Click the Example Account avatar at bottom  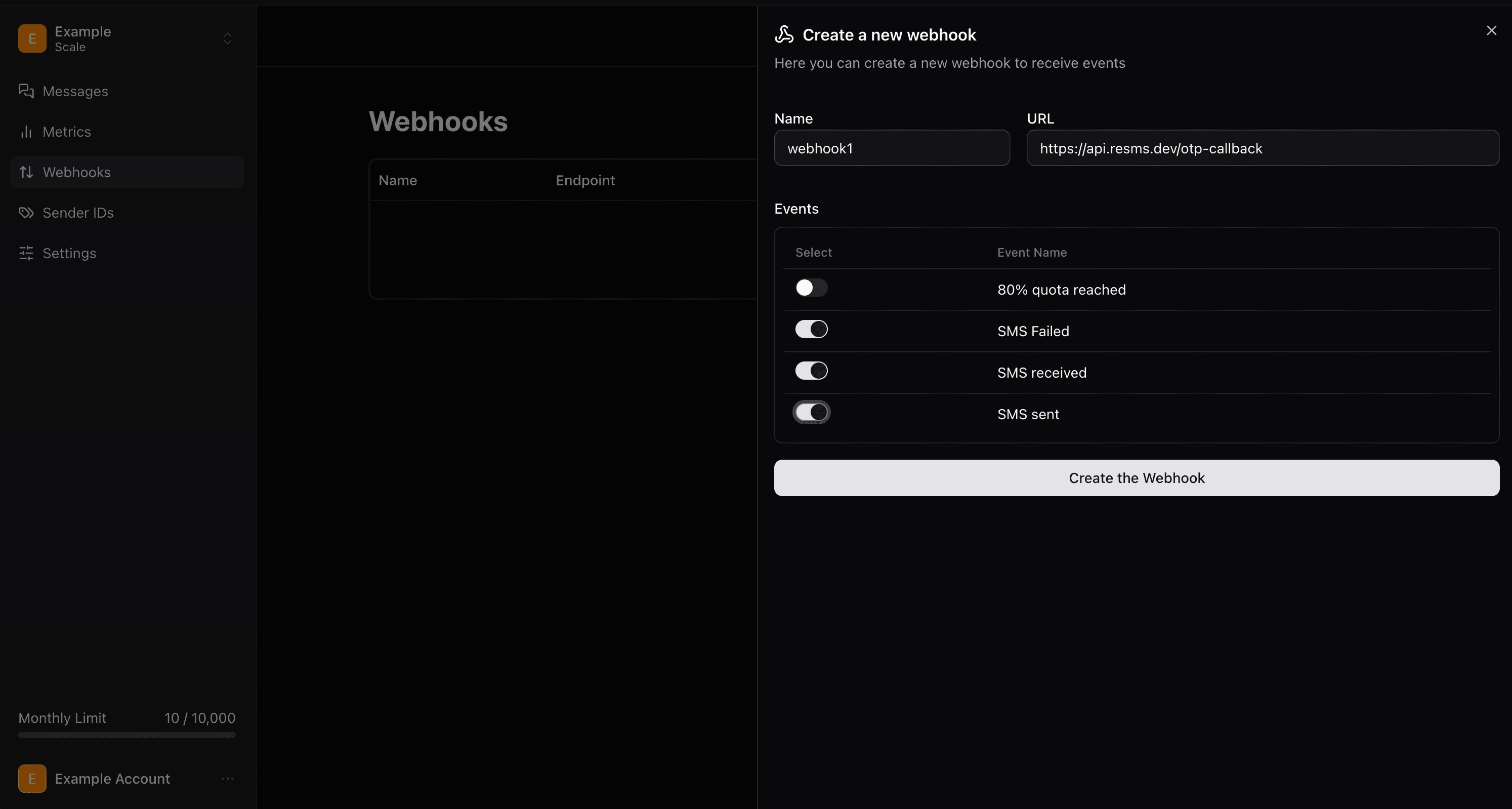pyautogui.click(x=32, y=779)
